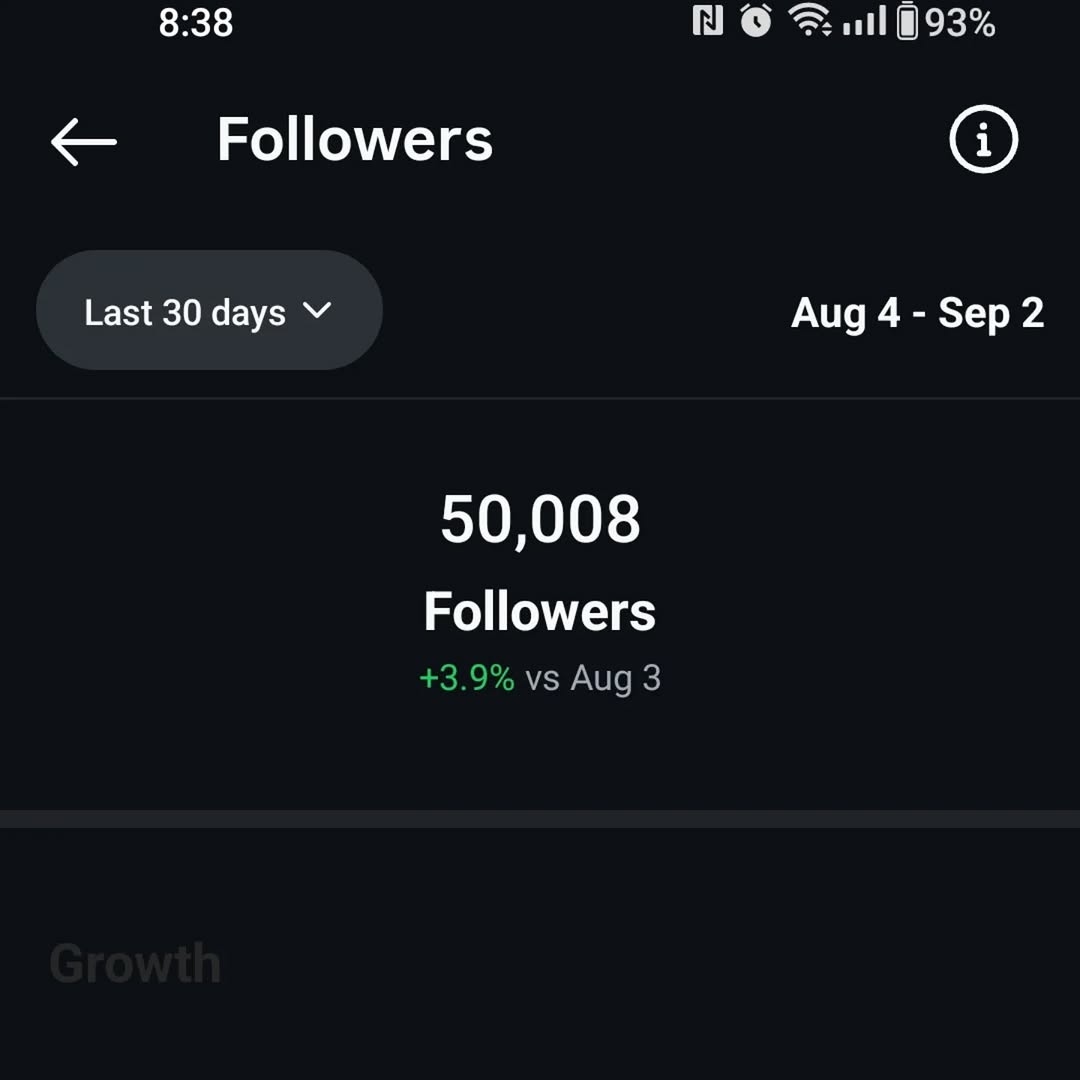Click the thin line under the date filter
Viewport: 1080px width, 1080px height.
pyautogui.click(x=540, y=398)
